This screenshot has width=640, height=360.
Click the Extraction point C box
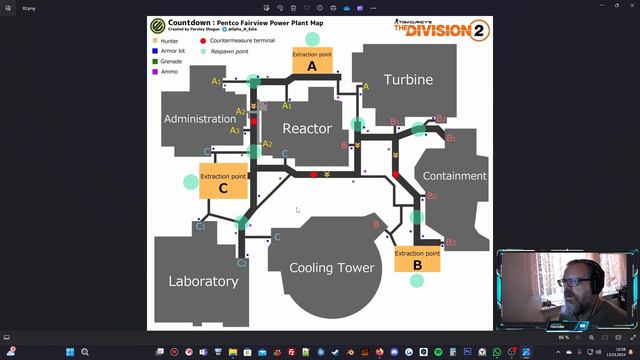pos(223,181)
